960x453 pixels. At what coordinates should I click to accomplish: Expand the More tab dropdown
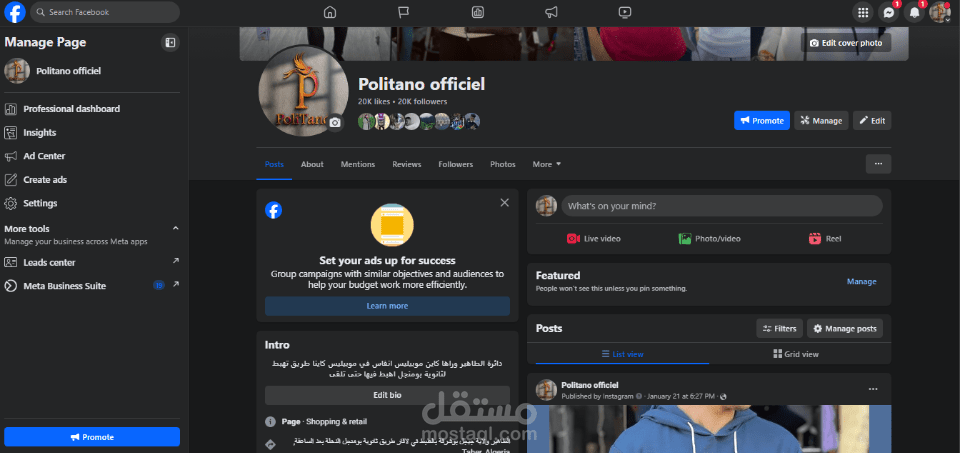(x=547, y=164)
